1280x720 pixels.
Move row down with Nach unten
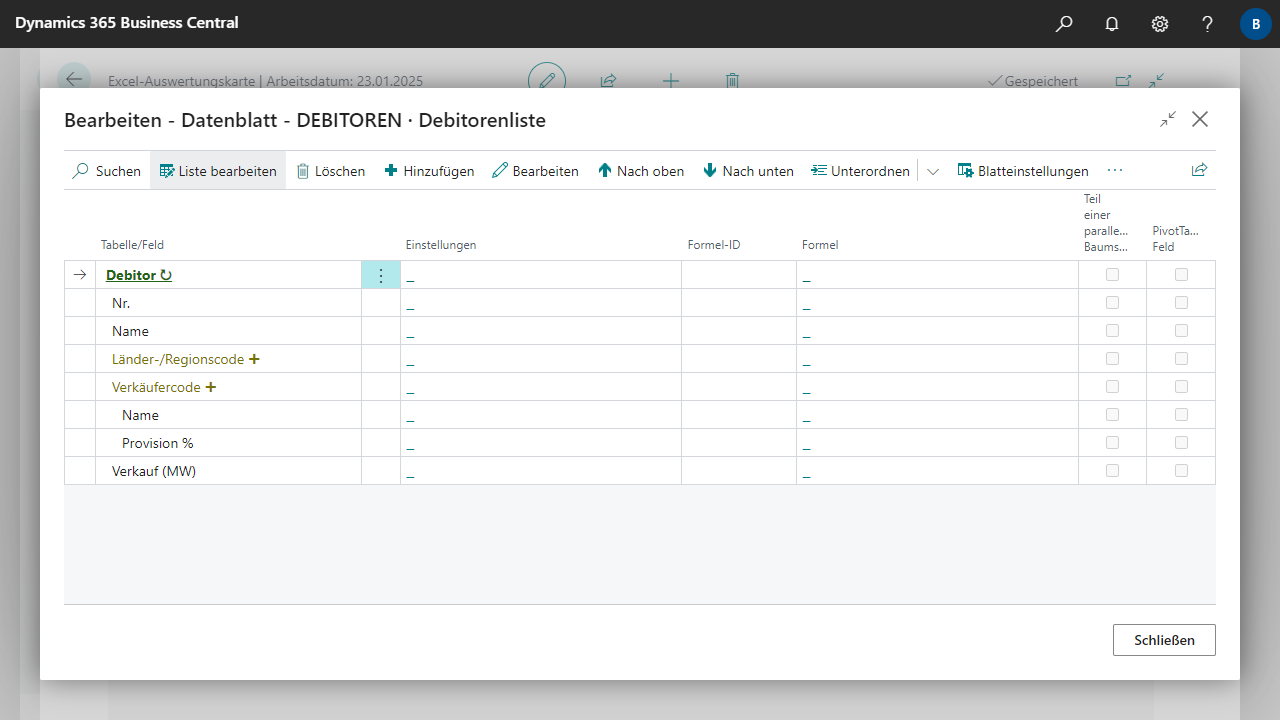click(749, 171)
